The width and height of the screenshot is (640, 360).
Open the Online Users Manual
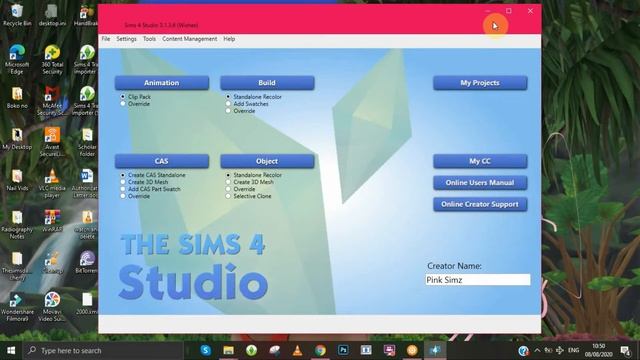tap(480, 183)
